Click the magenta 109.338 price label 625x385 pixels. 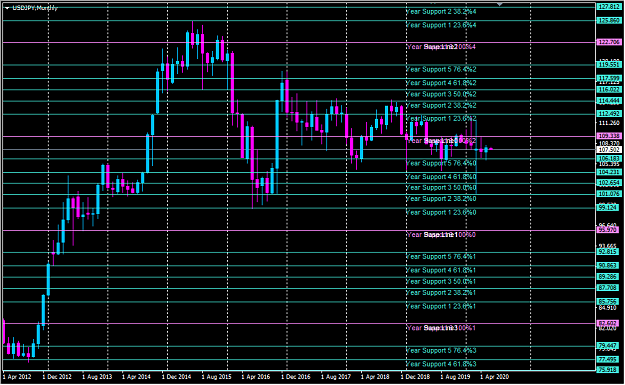pyautogui.click(x=609, y=136)
